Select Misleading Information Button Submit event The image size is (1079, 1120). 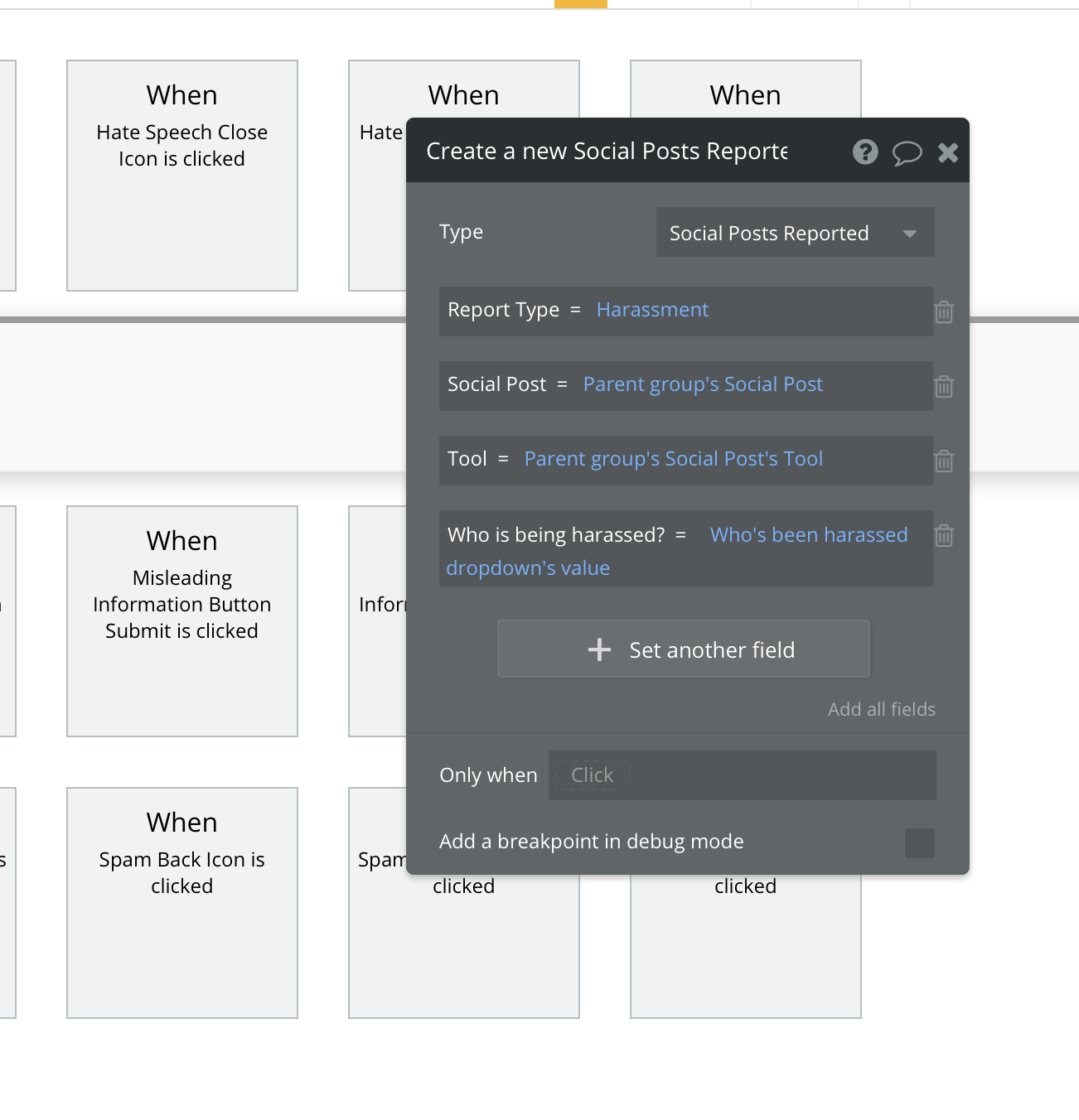(182, 621)
